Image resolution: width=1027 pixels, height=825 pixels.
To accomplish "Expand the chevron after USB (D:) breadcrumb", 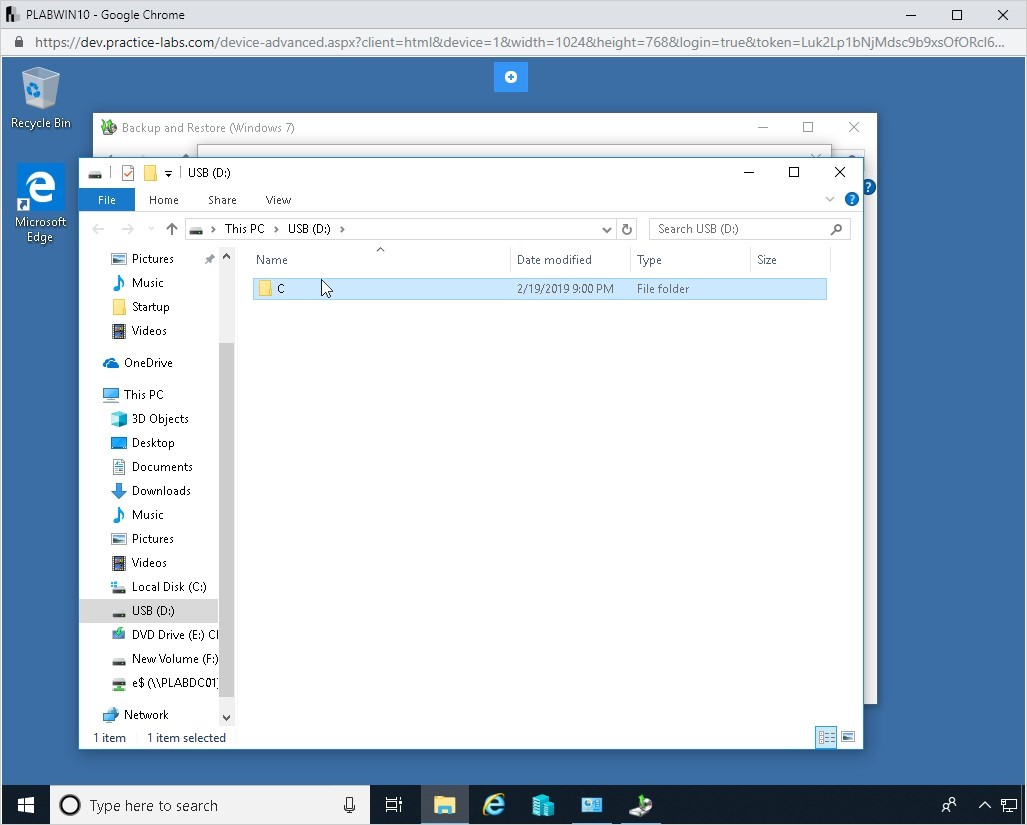I will [342, 229].
